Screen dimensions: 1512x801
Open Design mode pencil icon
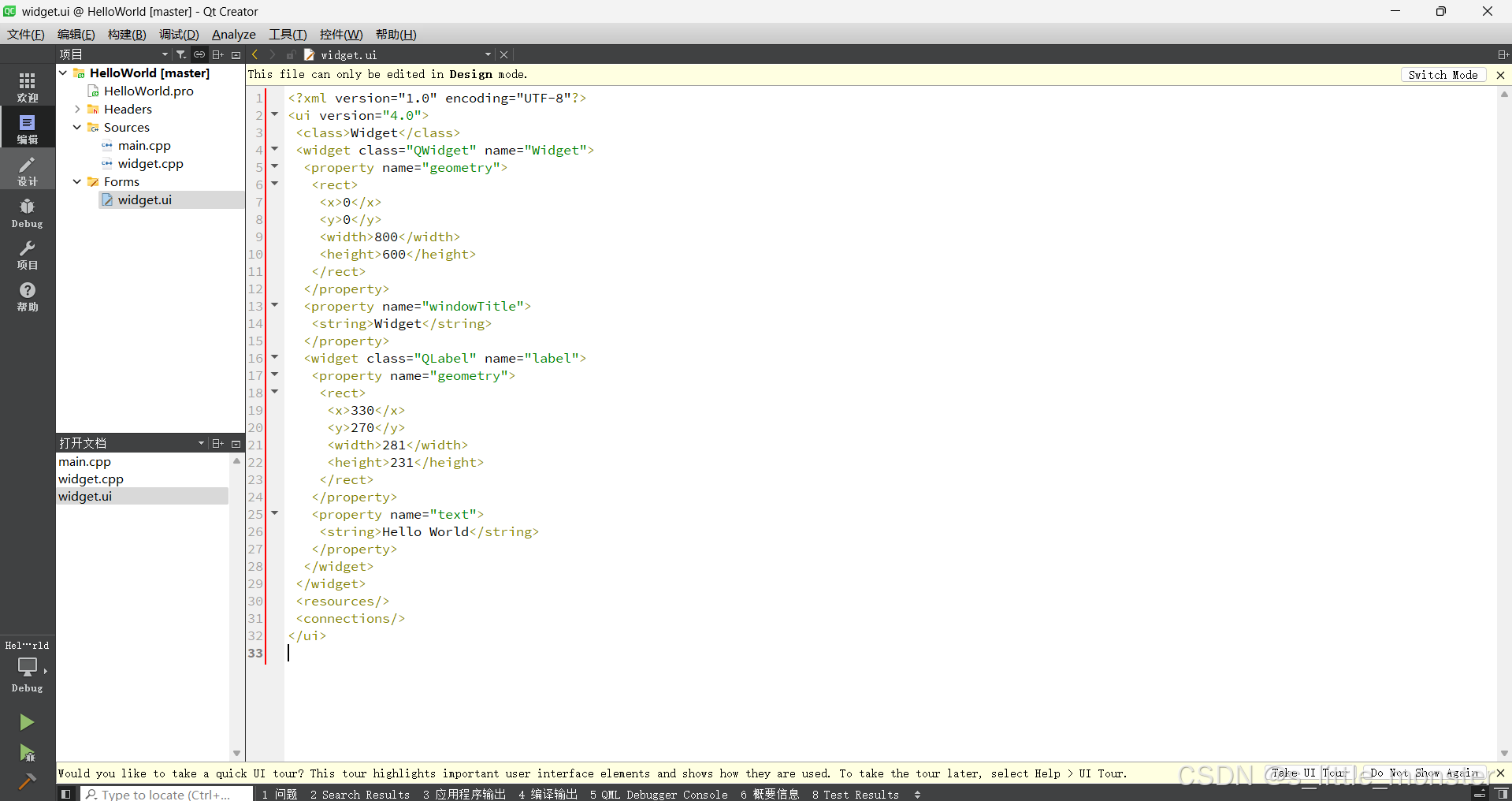pos(28,170)
